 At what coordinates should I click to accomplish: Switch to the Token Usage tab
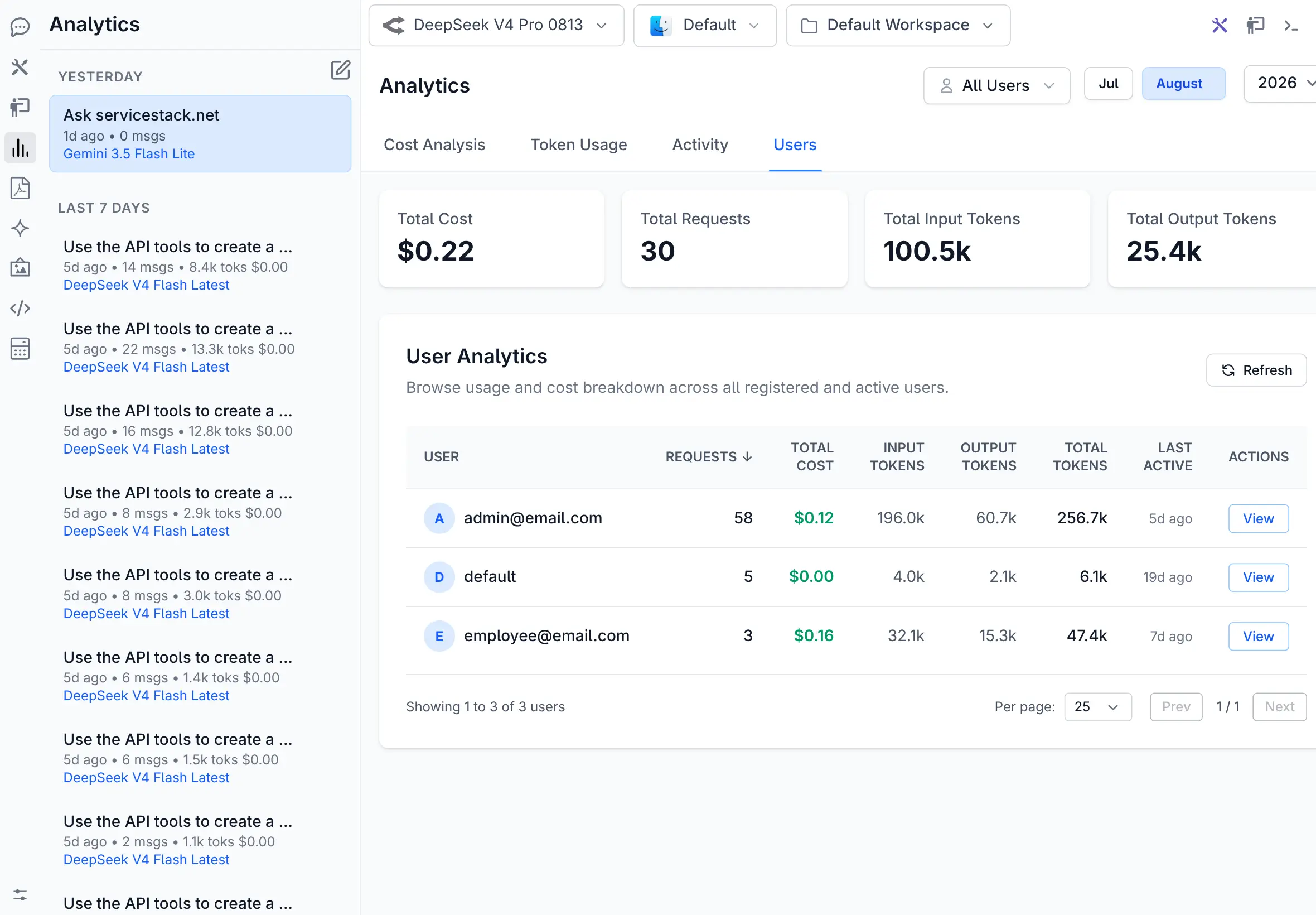point(579,145)
